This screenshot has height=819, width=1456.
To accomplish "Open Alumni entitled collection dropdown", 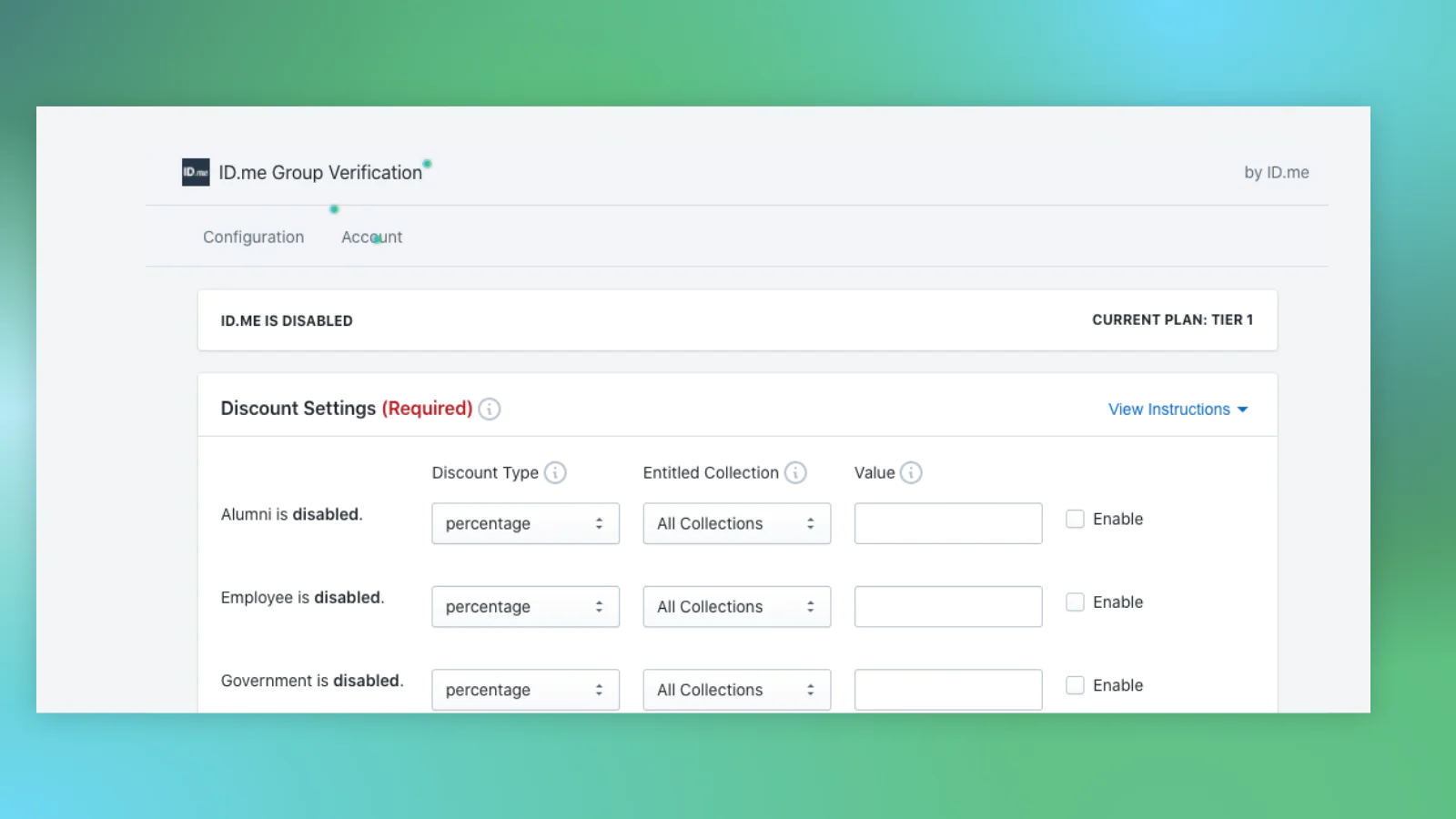I will 736,523.
